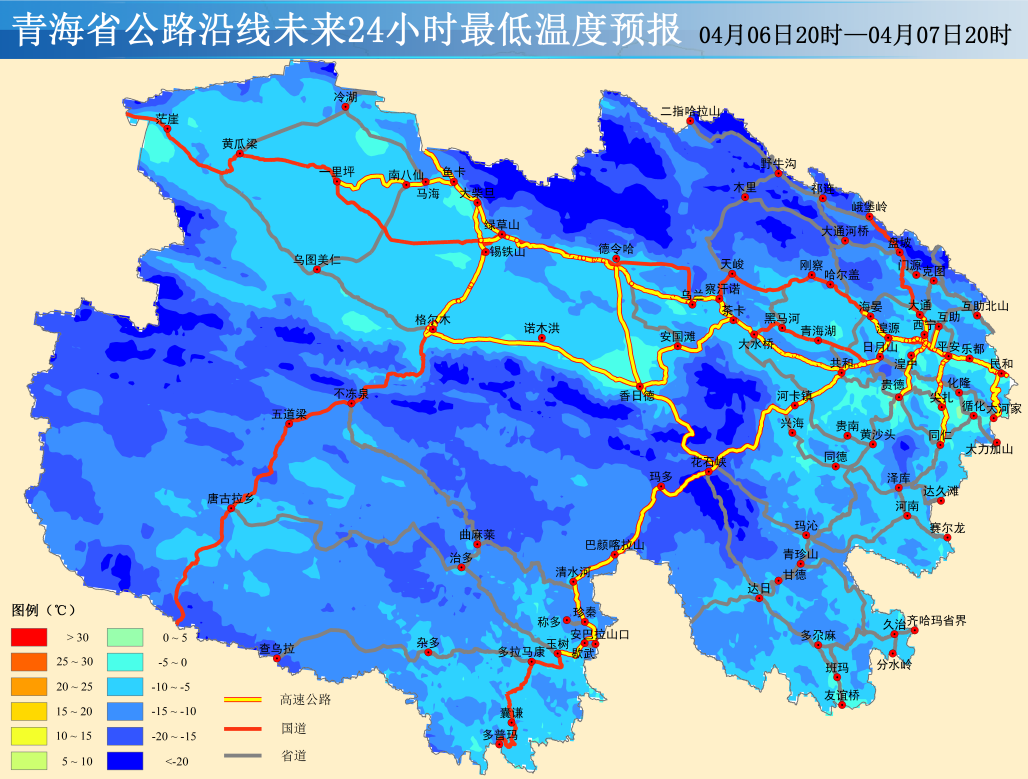Click the 杂多 station marker
This screenshot has height=779, width=1028.
pyautogui.click(x=429, y=652)
